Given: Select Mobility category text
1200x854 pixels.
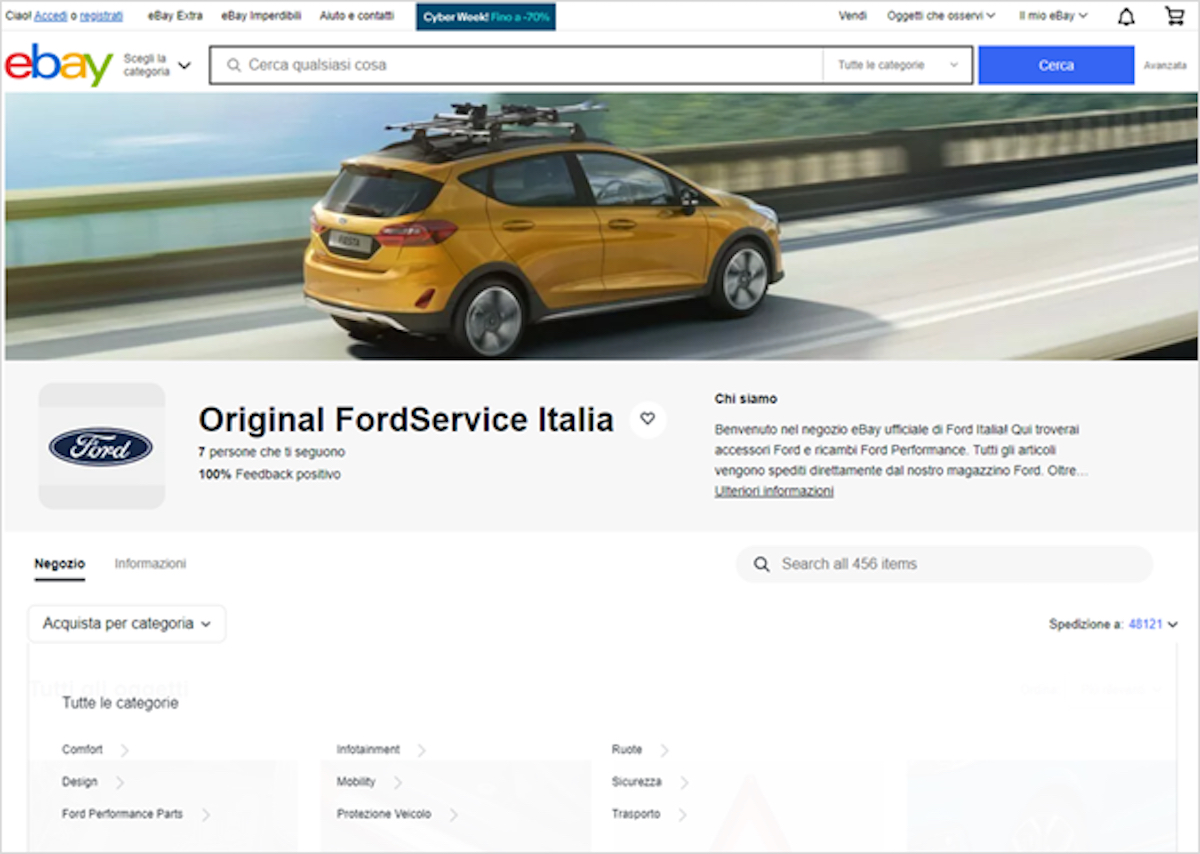Looking at the screenshot, I should [x=356, y=782].
